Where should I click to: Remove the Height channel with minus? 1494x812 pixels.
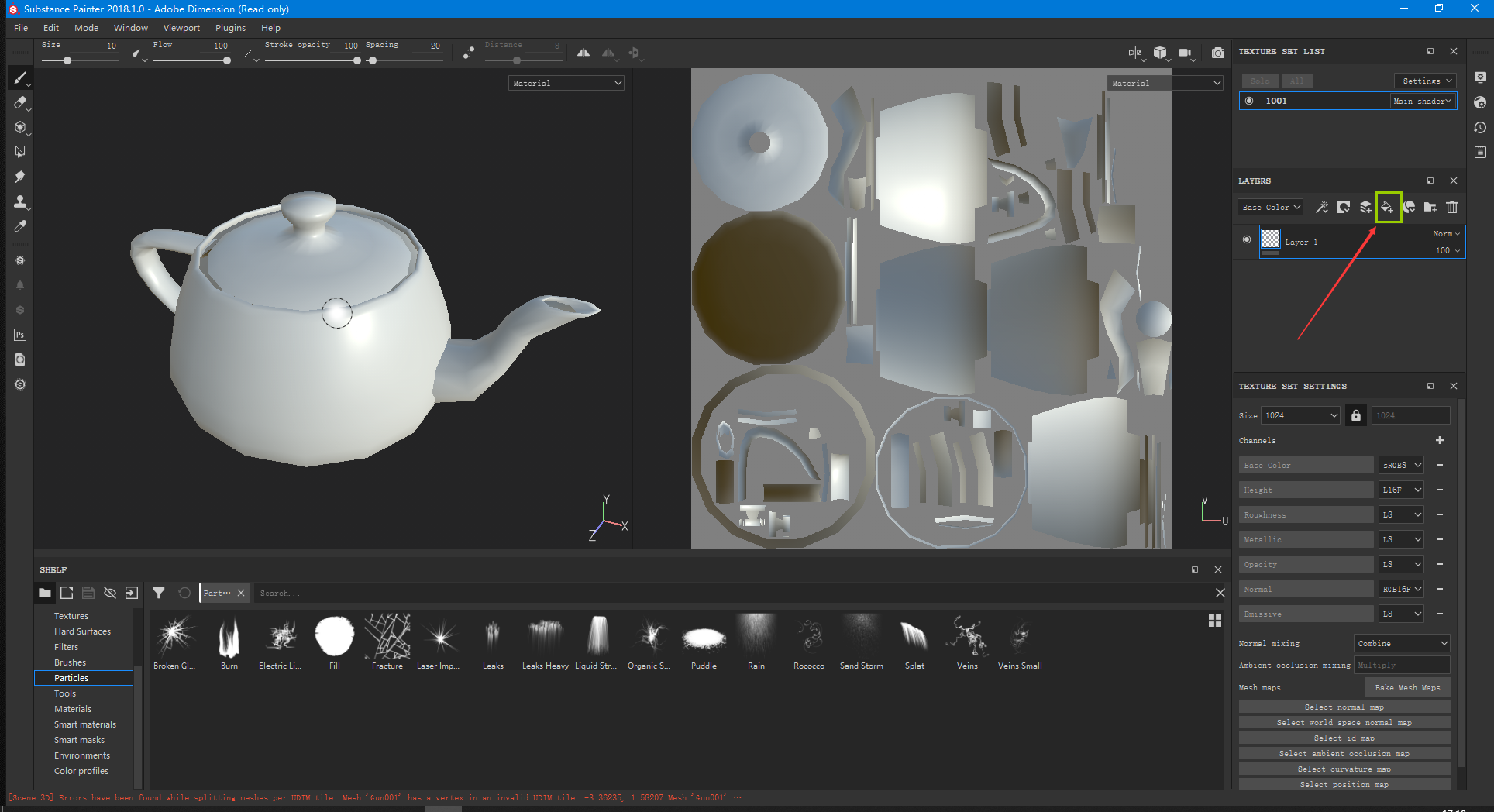tap(1440, 490)
